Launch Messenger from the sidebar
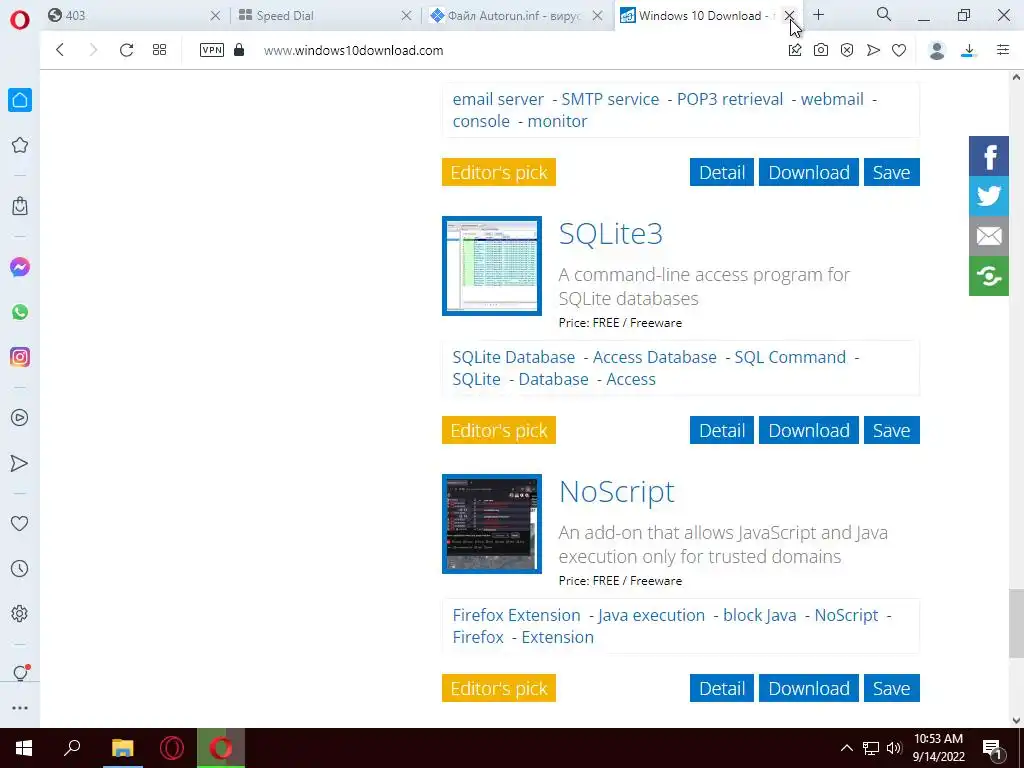This screenshot has height=768, width=1024. click(x=20, y=267)
